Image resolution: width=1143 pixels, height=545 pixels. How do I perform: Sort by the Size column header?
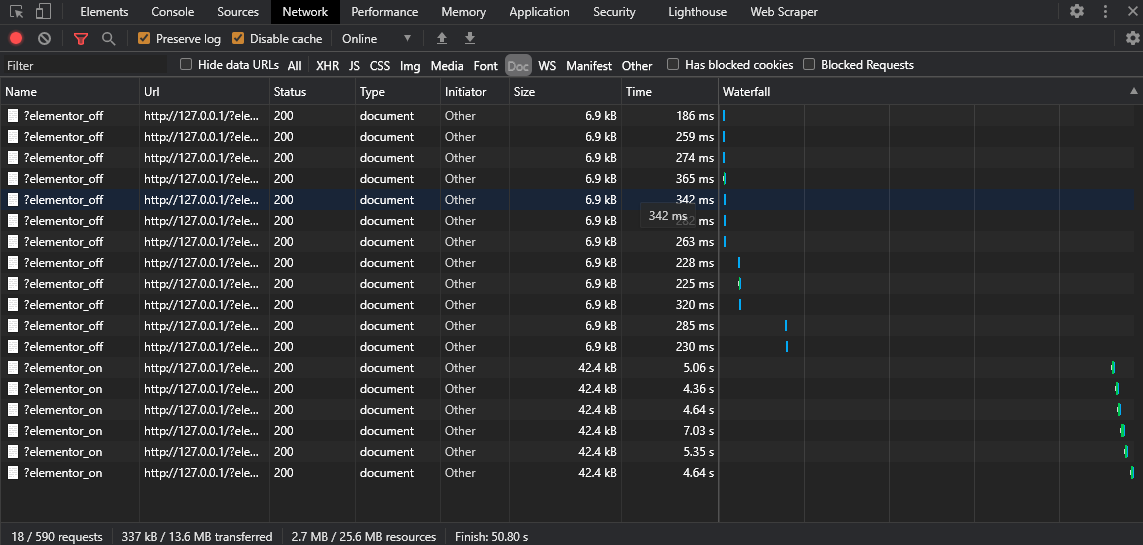click(564, 92)
